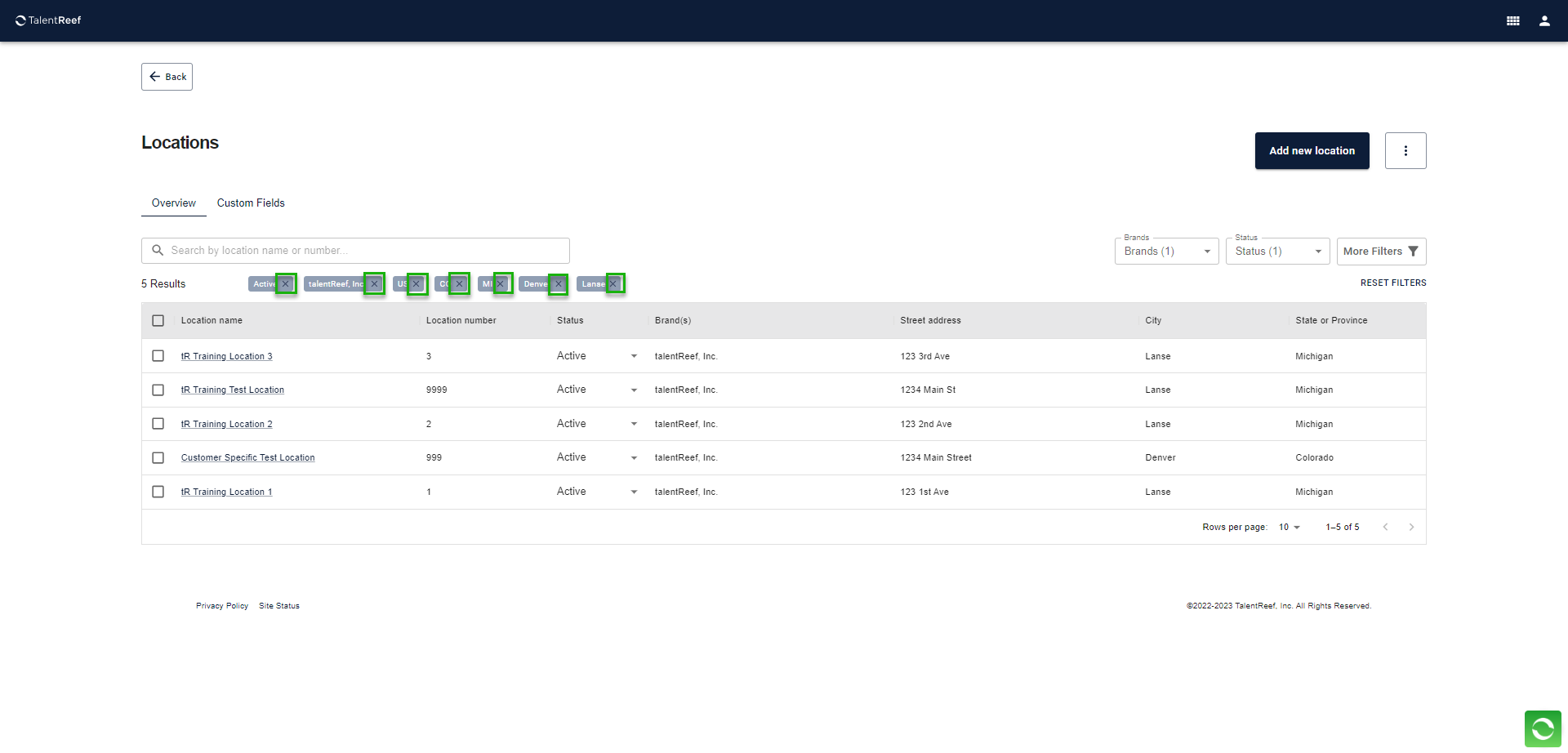Check the Customer Specific Test Location row
Image resolution: width=1568 pixels, height=753 pixels.
tap(158, 458)
